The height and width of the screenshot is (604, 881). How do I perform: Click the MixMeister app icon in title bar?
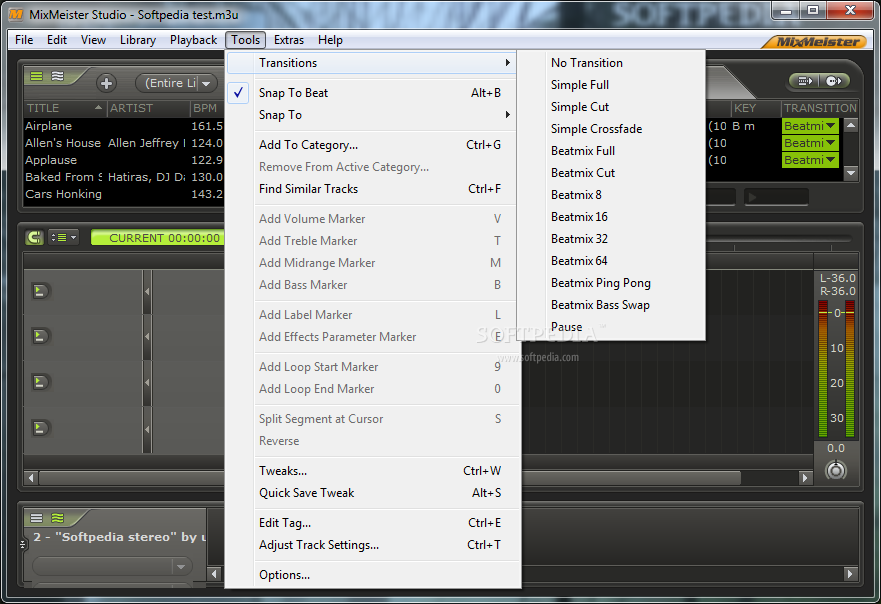[x=16, y=14]
